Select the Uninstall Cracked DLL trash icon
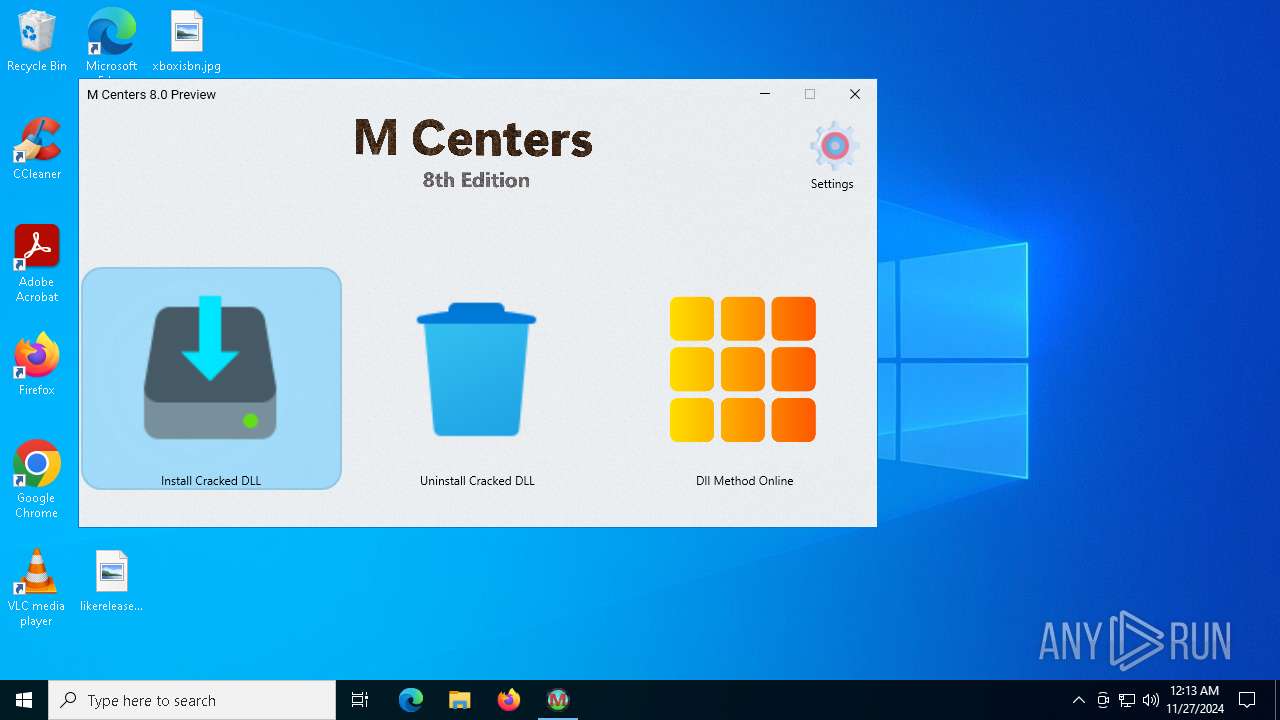 click(477, 369)
